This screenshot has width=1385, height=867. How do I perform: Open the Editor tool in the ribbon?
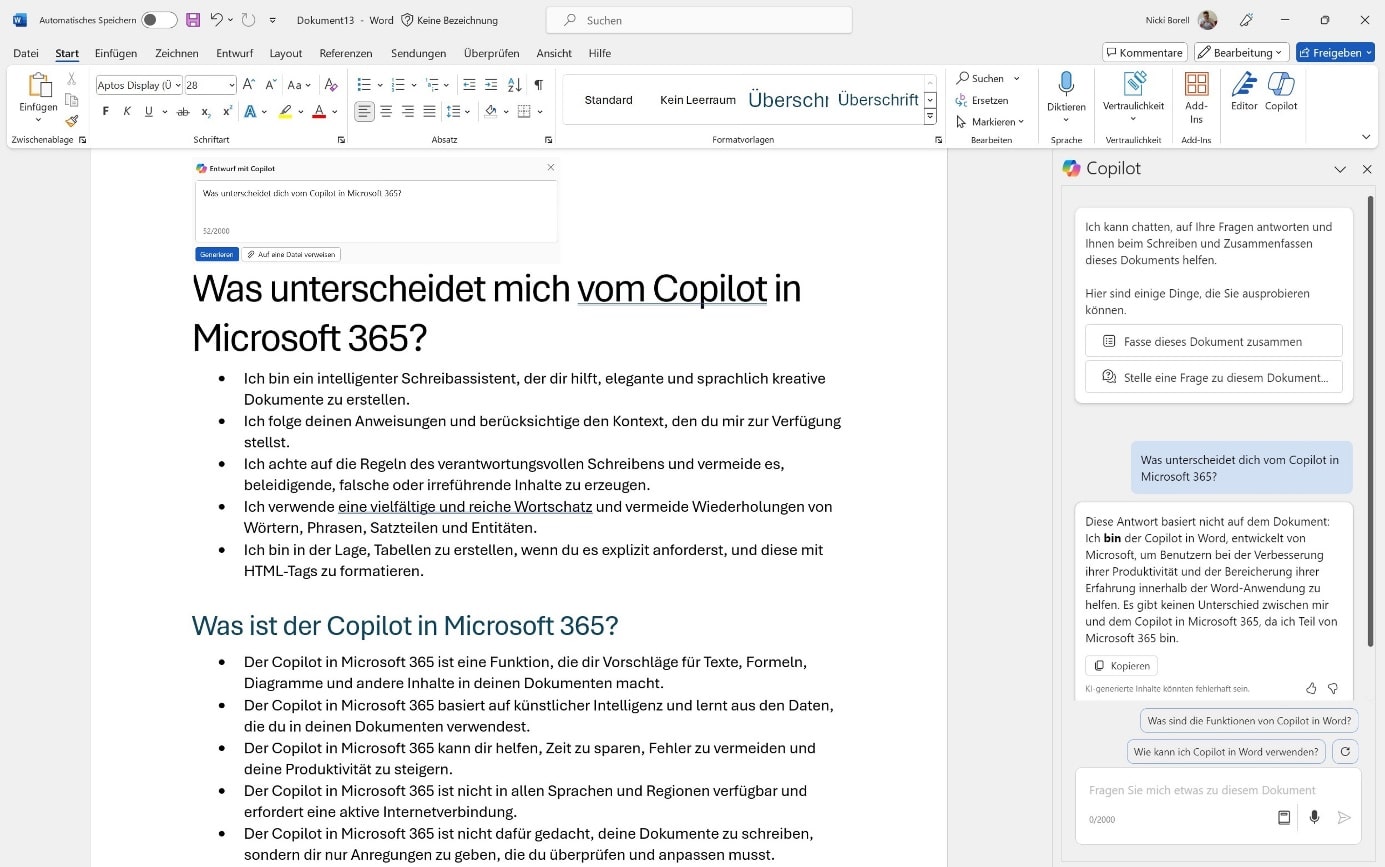point(1244,84)
